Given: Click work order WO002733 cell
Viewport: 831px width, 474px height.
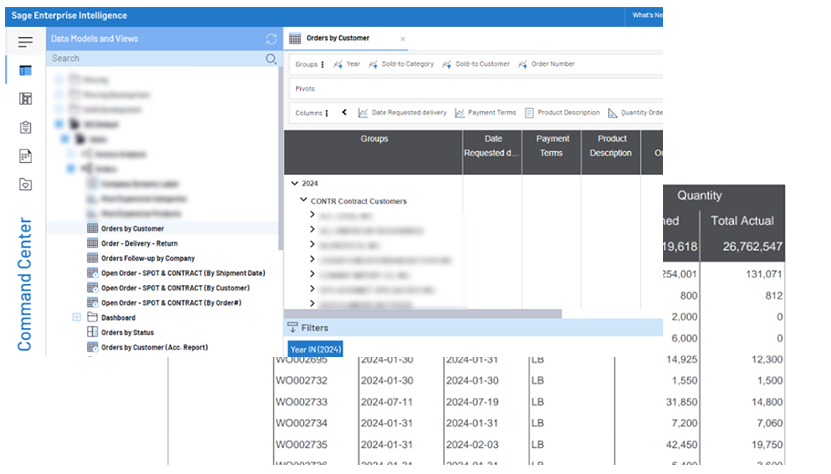Looking at the screenshot, I should 302,402.
